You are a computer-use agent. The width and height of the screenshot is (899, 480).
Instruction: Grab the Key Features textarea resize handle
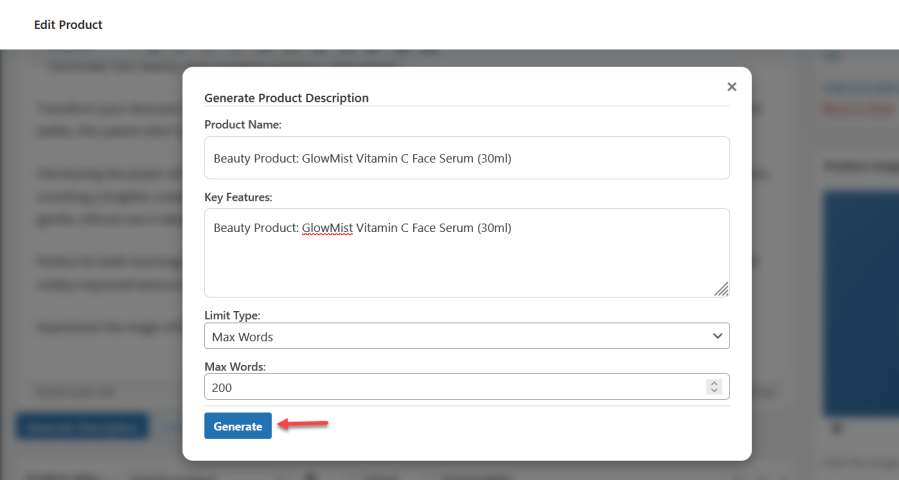(722, 290)
